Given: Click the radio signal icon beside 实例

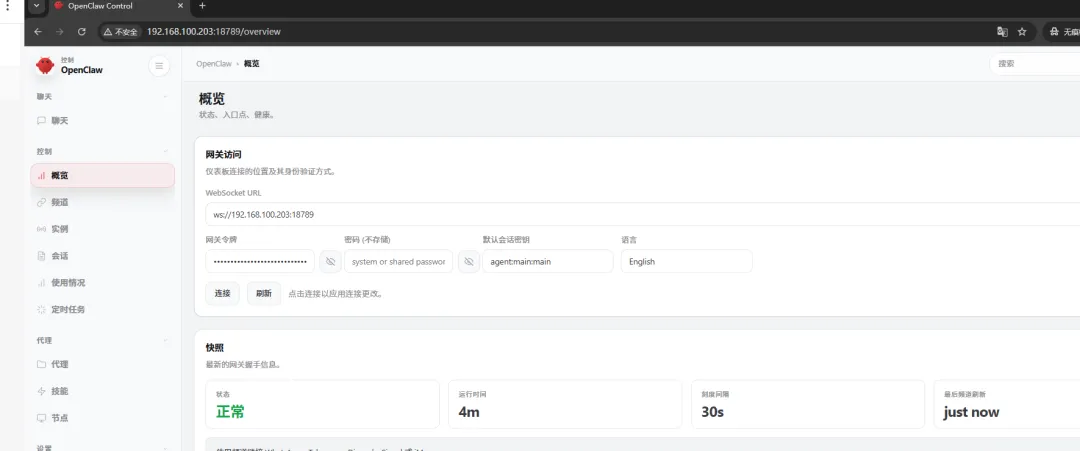Looking at the screenshot, I should pos(41,229).
